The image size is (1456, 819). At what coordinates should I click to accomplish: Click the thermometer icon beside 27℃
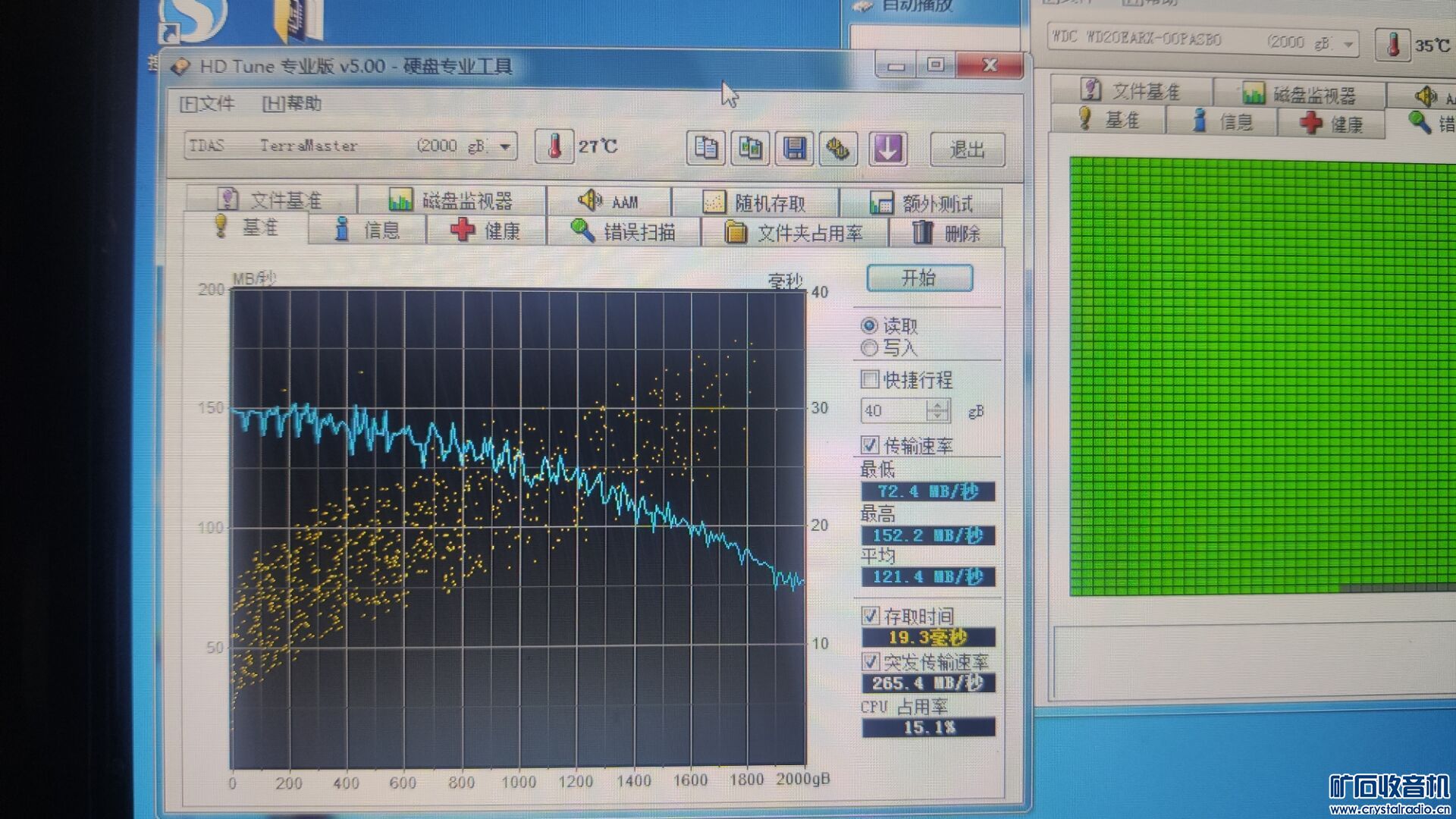tap(554, 146)
